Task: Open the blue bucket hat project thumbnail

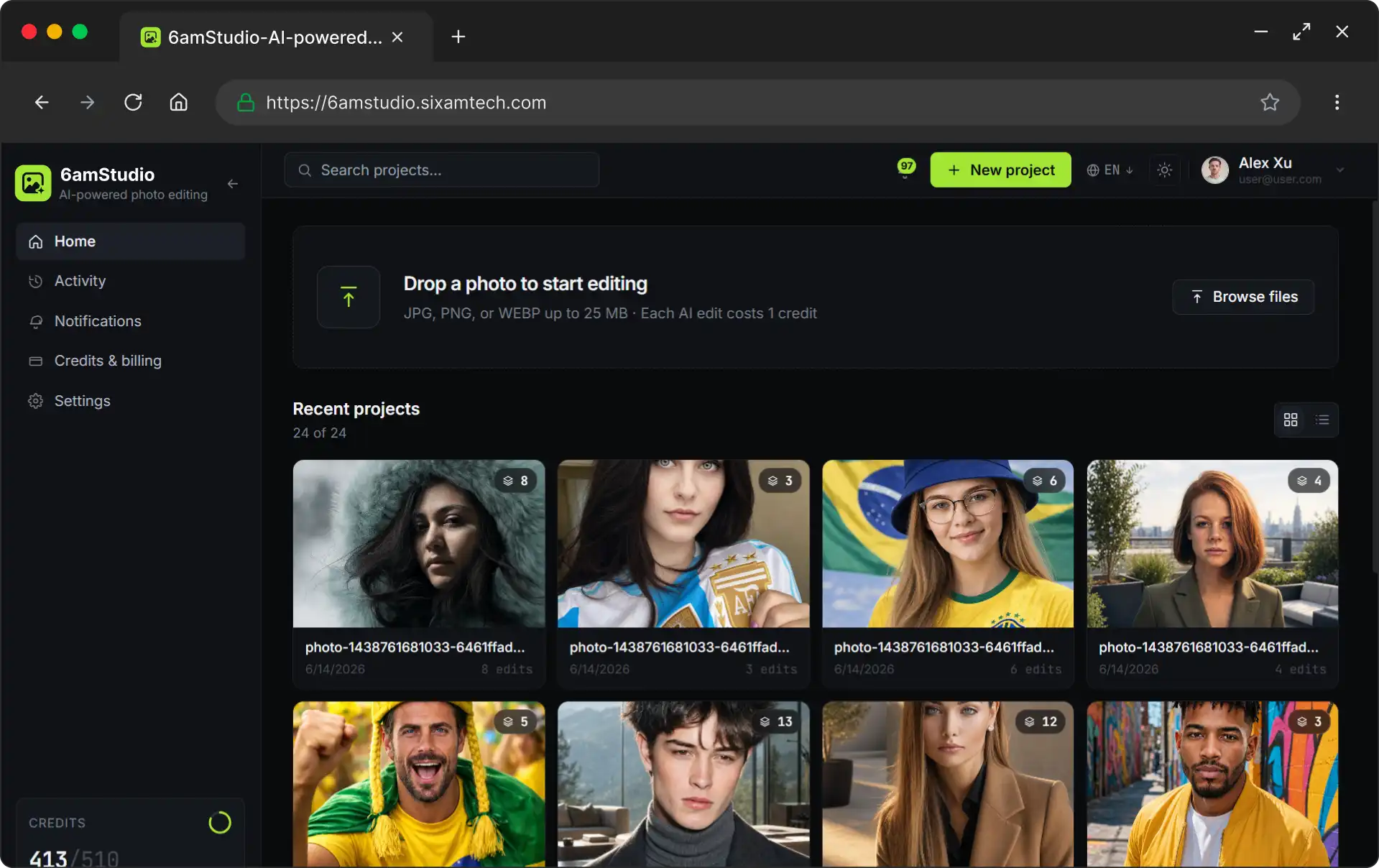Action: pos(948,544)
